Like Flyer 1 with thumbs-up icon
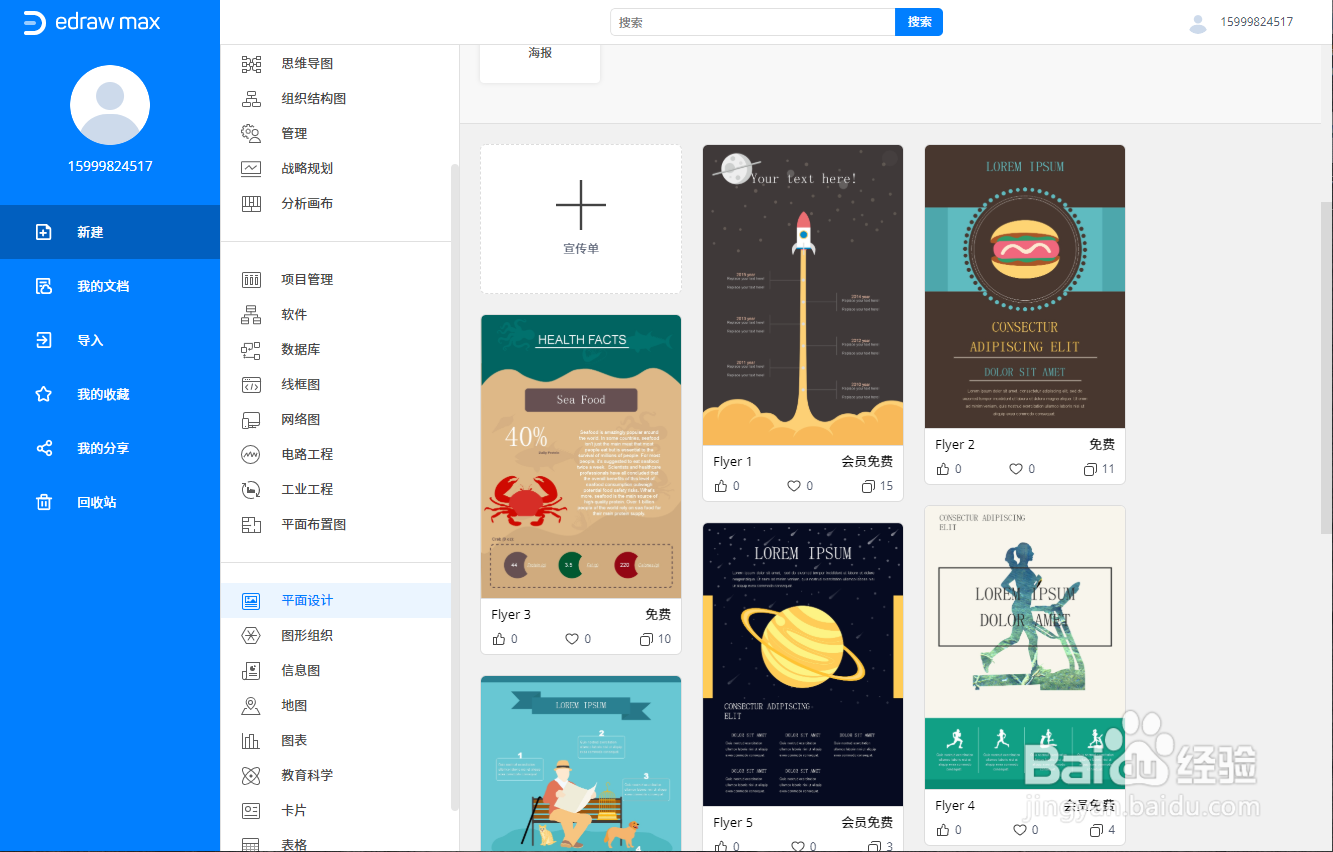The image size is (1333, 852). (x=721, y=486)
